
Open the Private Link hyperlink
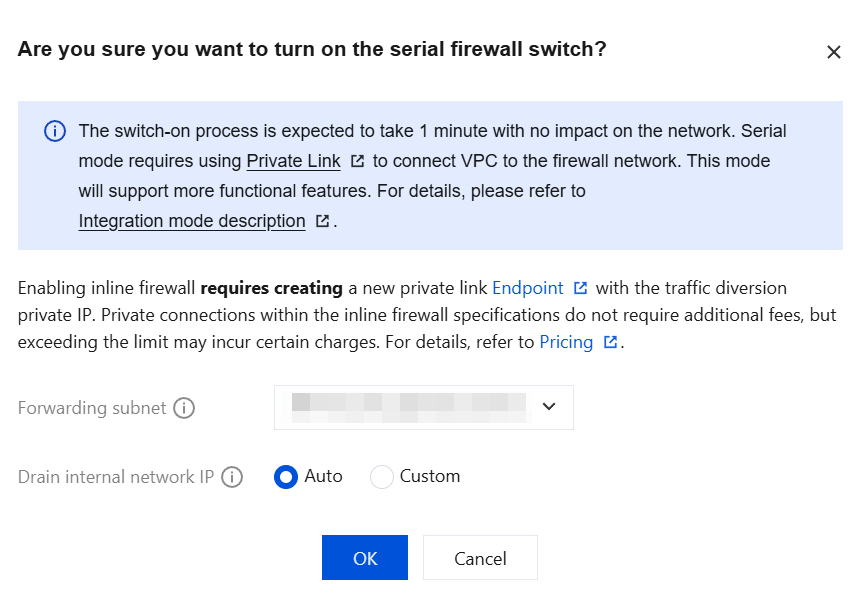click(293, 161)
